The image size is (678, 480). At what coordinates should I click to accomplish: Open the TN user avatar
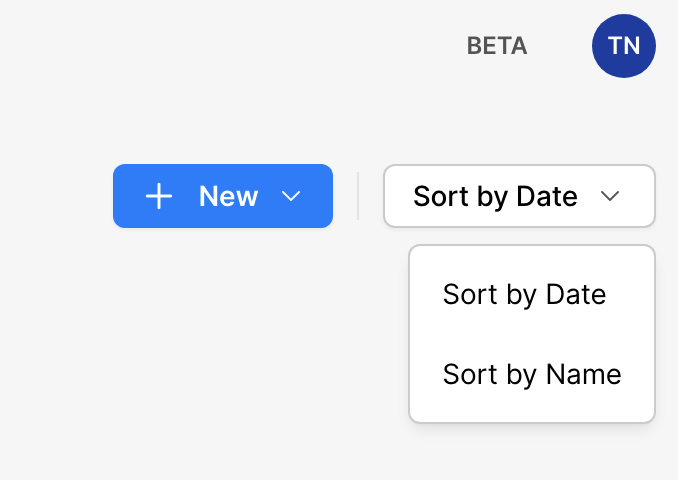pos(623,46)
